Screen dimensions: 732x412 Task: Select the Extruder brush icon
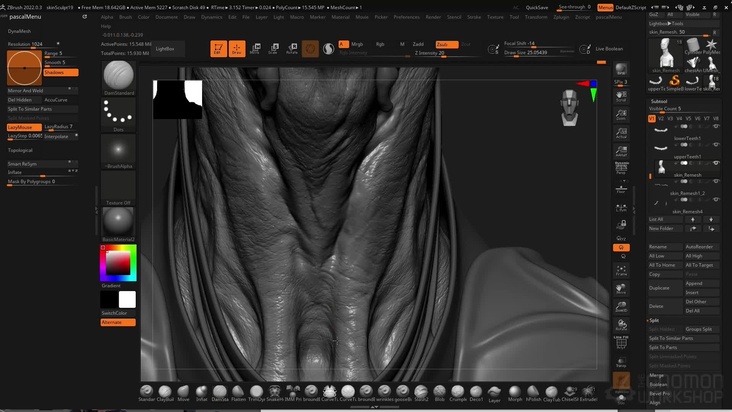(588, 391)
